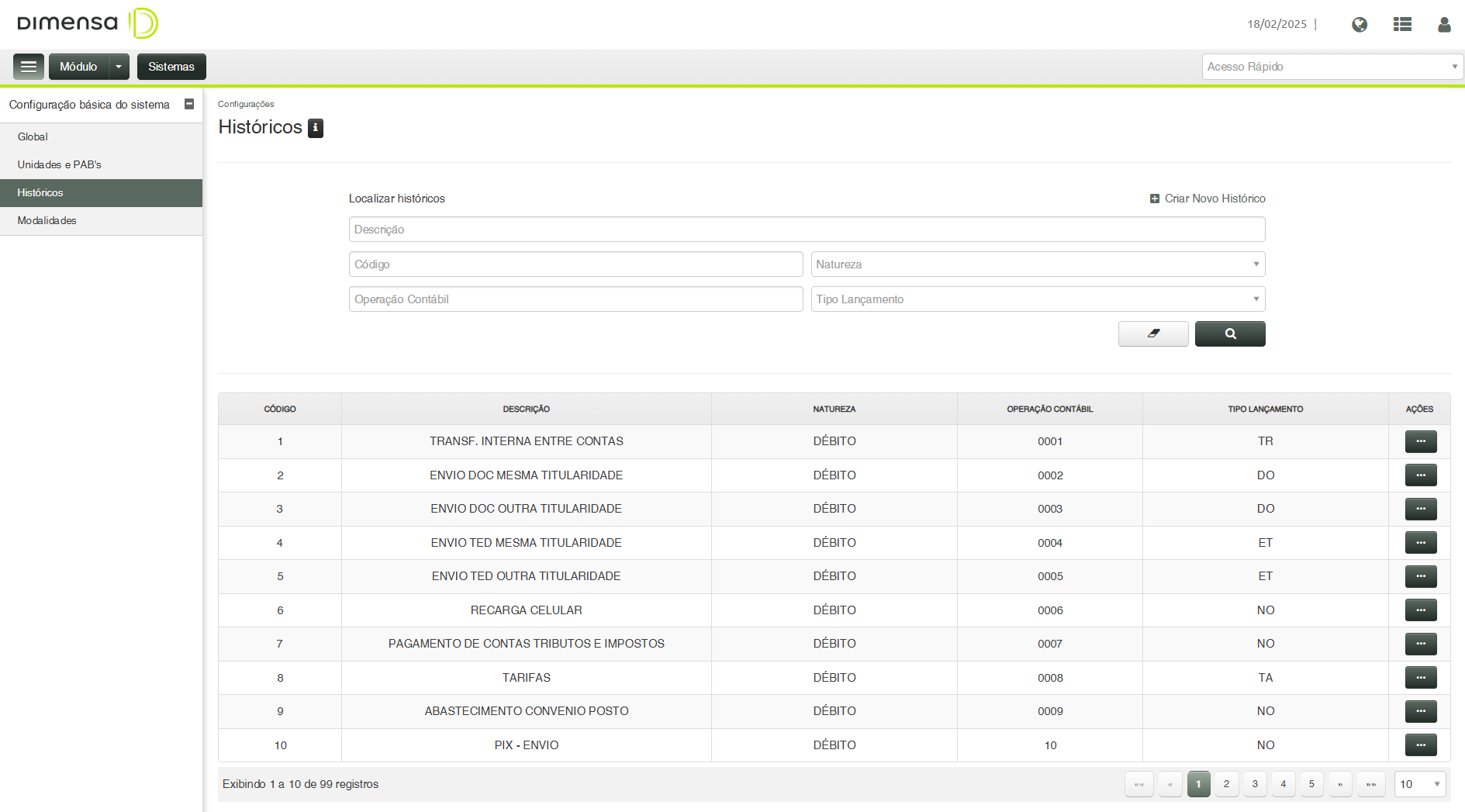Expand the Tipo Lançamento dropdown

click(x=1038, y=299)
